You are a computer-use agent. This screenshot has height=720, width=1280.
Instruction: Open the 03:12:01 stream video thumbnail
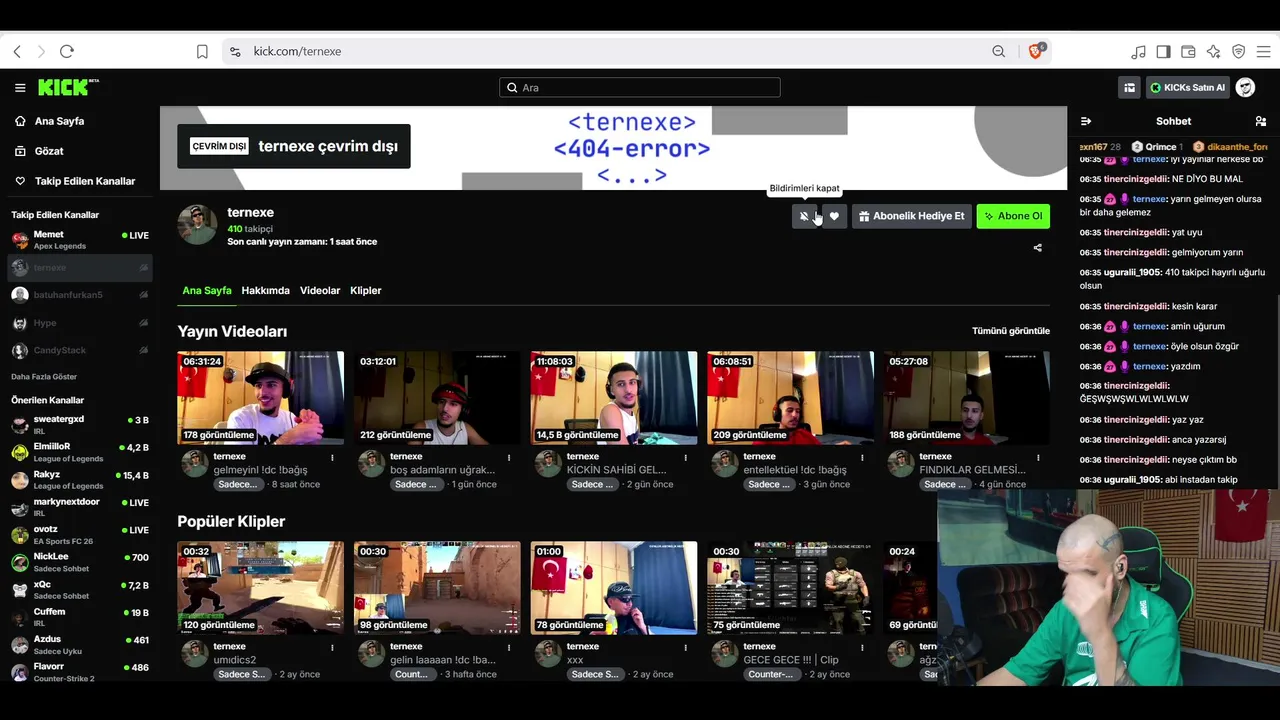[x=437, y=398]
